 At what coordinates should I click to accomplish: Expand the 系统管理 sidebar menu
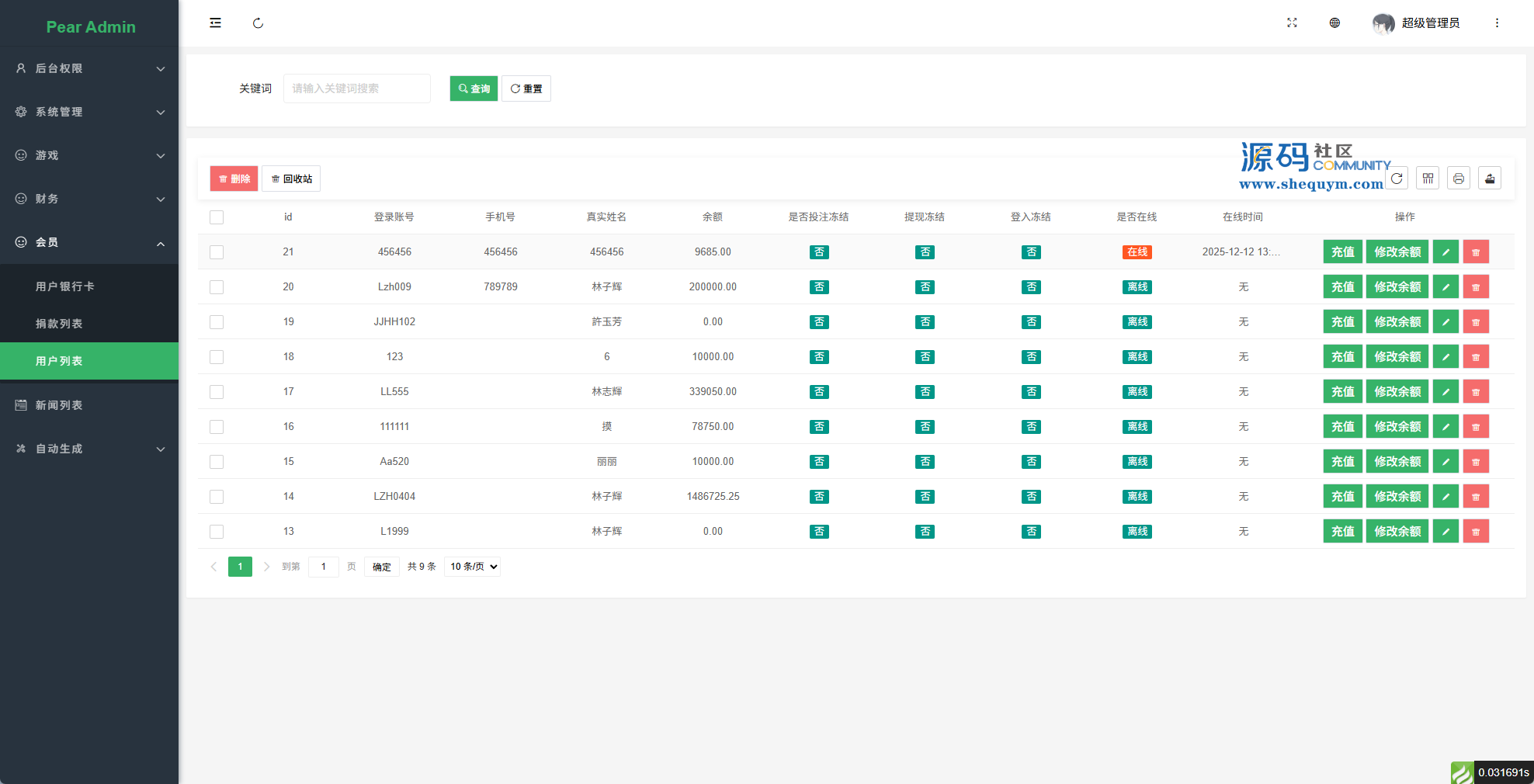pos(89,112)
